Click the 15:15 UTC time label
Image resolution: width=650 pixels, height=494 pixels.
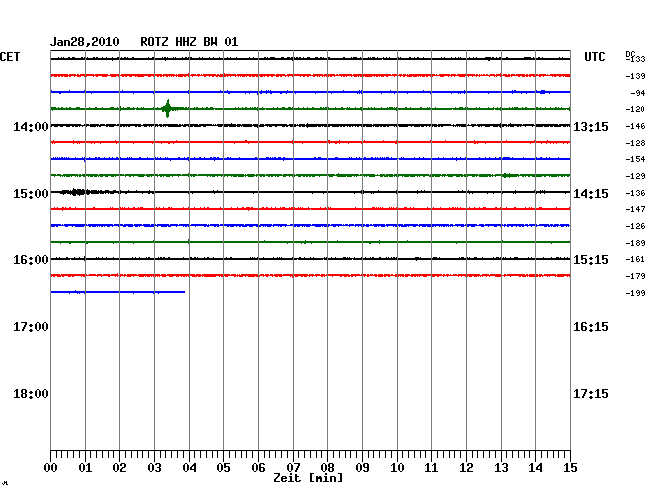pyautogui.click(x=591, y=260)
